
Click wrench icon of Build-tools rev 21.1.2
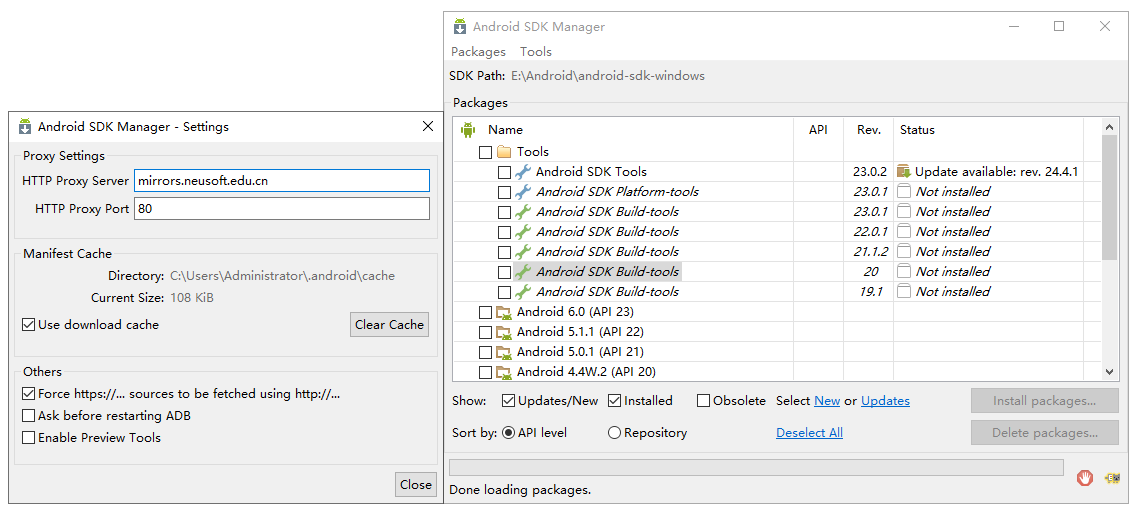(522, 252)
